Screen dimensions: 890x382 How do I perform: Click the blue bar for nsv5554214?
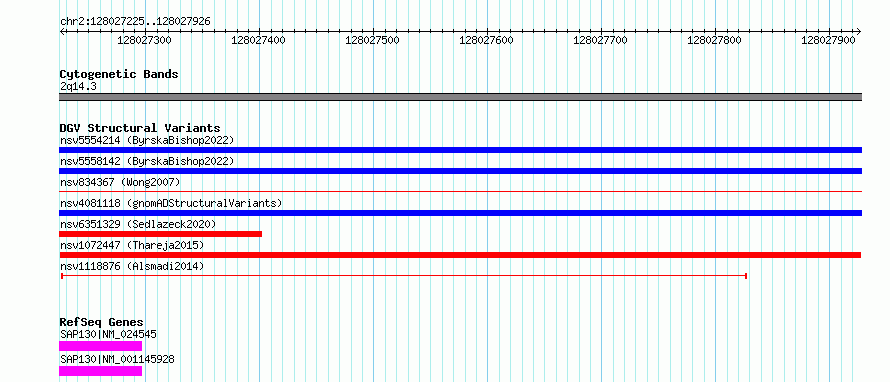(x=460, y=150)
